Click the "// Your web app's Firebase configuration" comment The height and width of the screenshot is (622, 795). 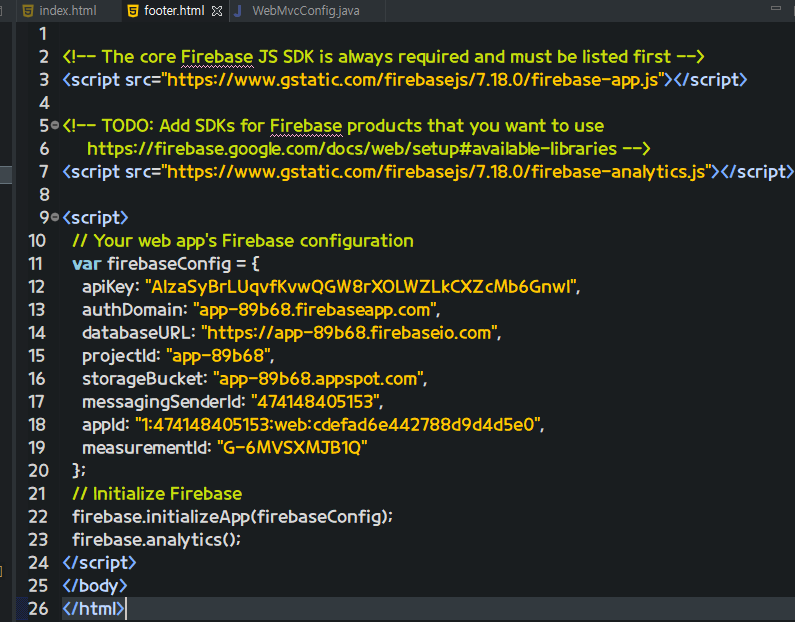point(243,241)
